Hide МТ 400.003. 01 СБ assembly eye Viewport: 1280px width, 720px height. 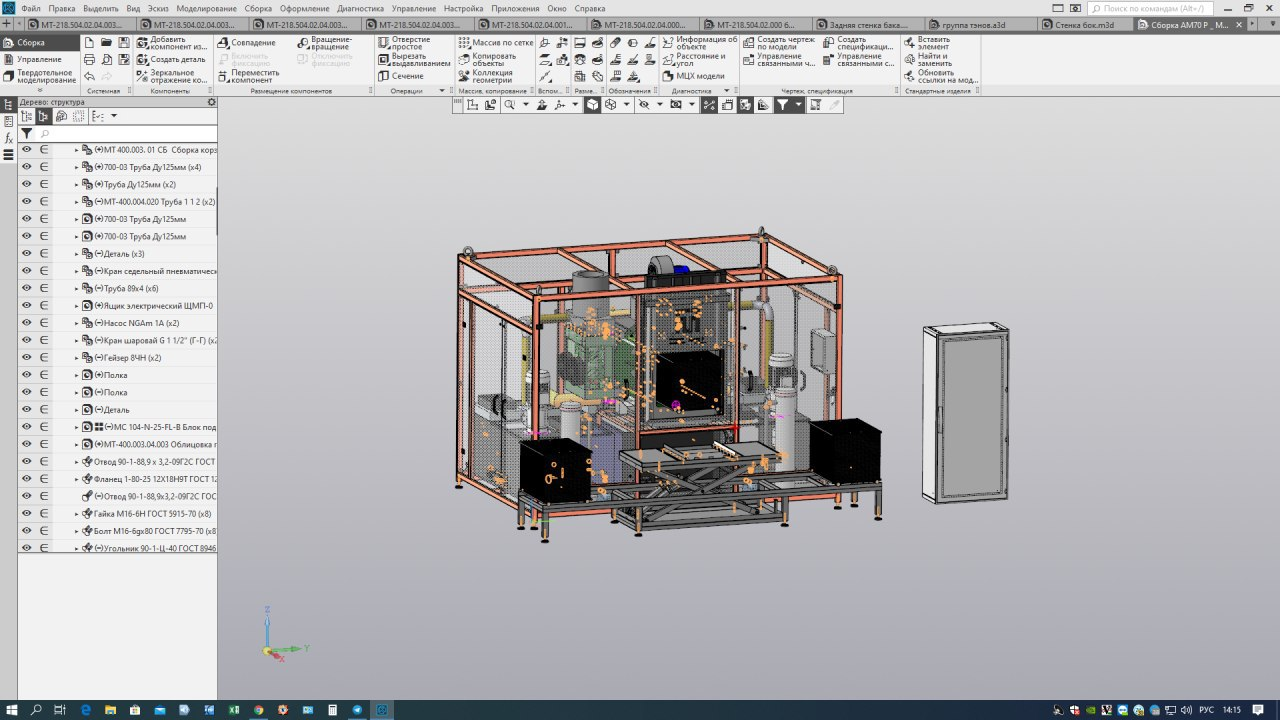[27, 149]
